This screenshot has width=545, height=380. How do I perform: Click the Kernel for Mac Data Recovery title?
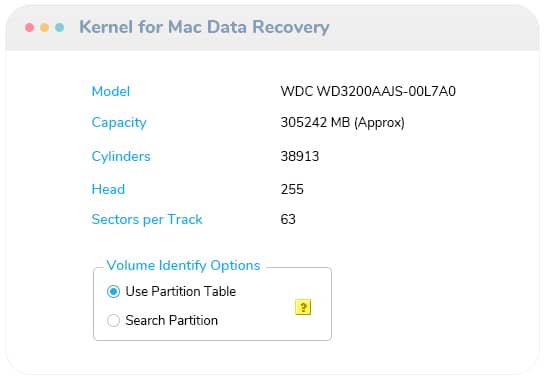point(204,27)
